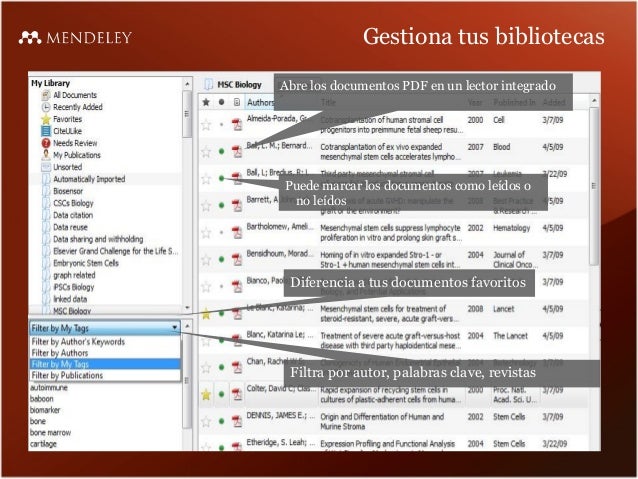
Task: Open the Filter by My Tags dropdown
Action: 105,328
